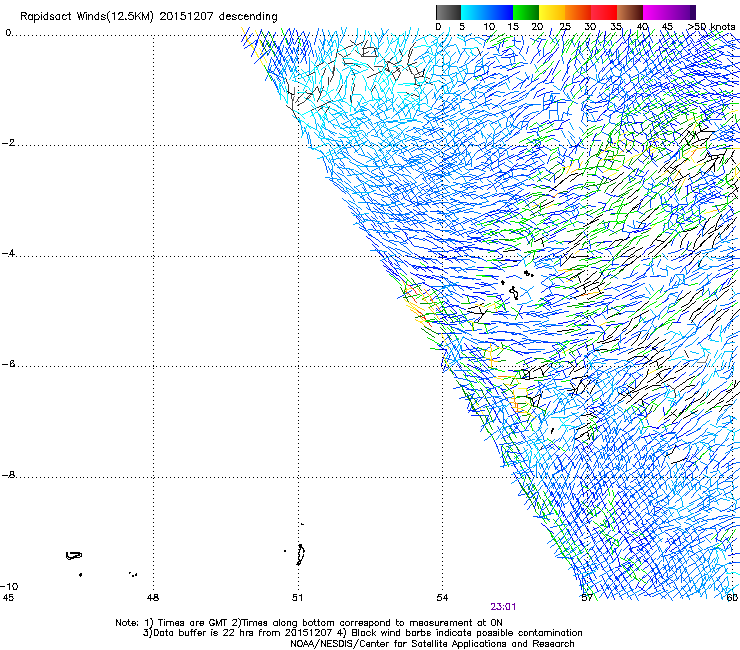Screen dimensions: 740x650
Task: Click the 'NOAA/NESDIS/Center for Satellite Applications' credit line
Action: pos(432,644)
